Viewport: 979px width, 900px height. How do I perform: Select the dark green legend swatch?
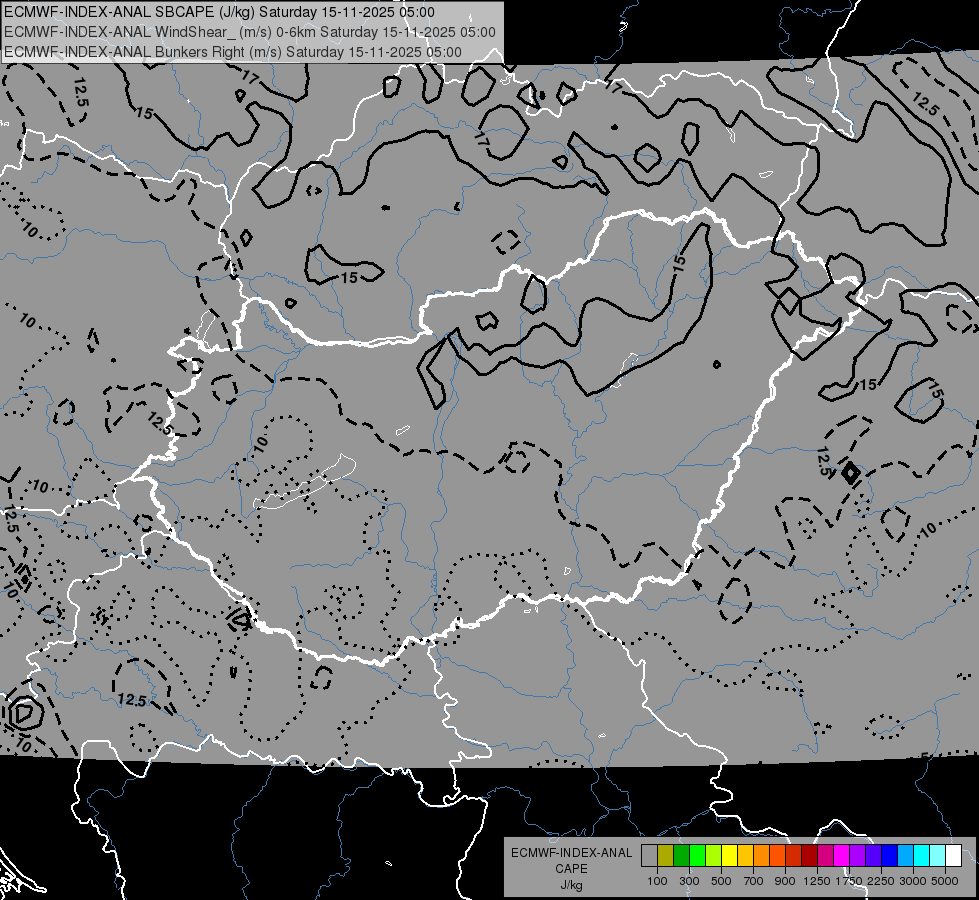[x=681, y=856]
